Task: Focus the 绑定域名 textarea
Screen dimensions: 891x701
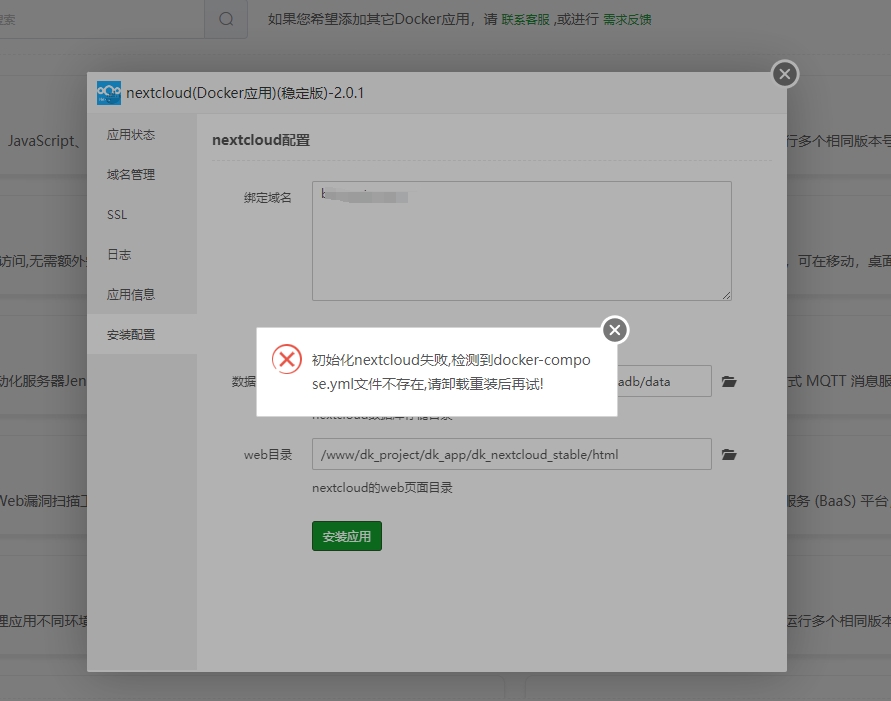Action: (522, 241)
